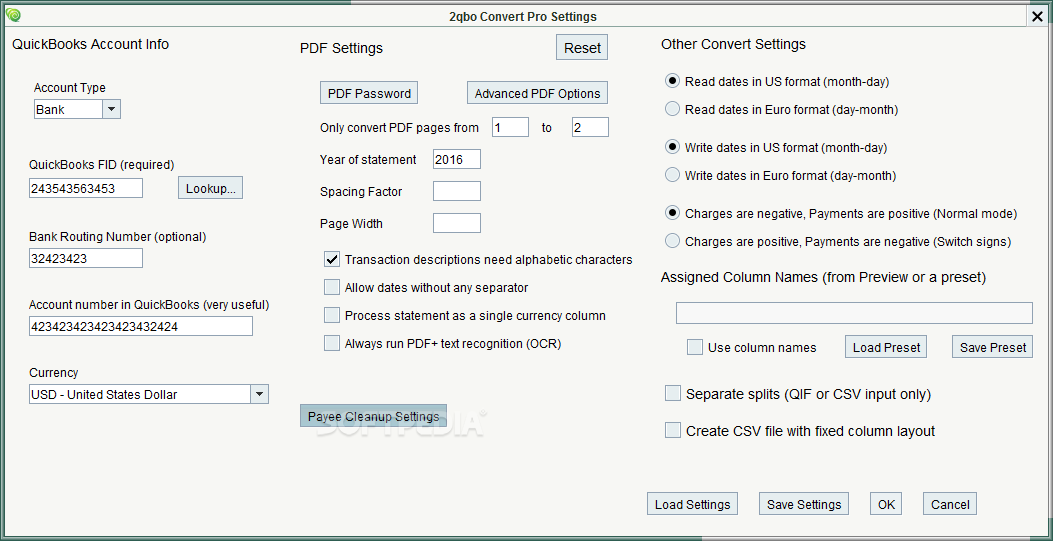Viewport: 1053px width, 541px height.
Task: Open Advanced PDF Options
Action: 537,93
